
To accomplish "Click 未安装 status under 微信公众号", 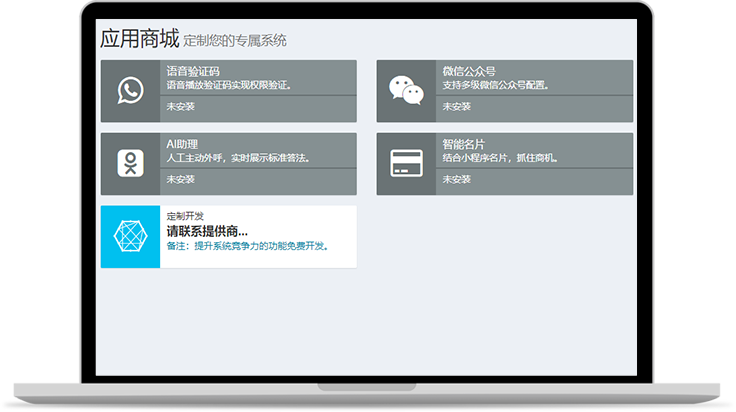I will point(456,107).
